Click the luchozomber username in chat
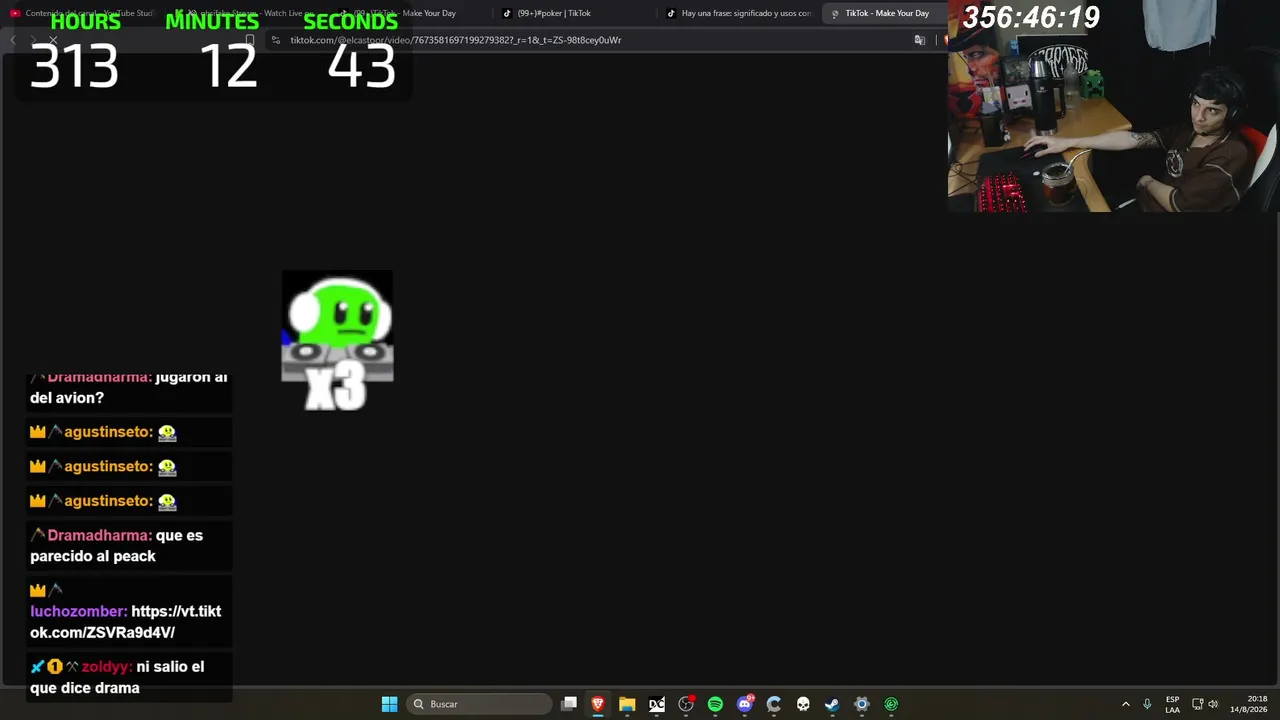1280x720 pixels. point(78,611)
